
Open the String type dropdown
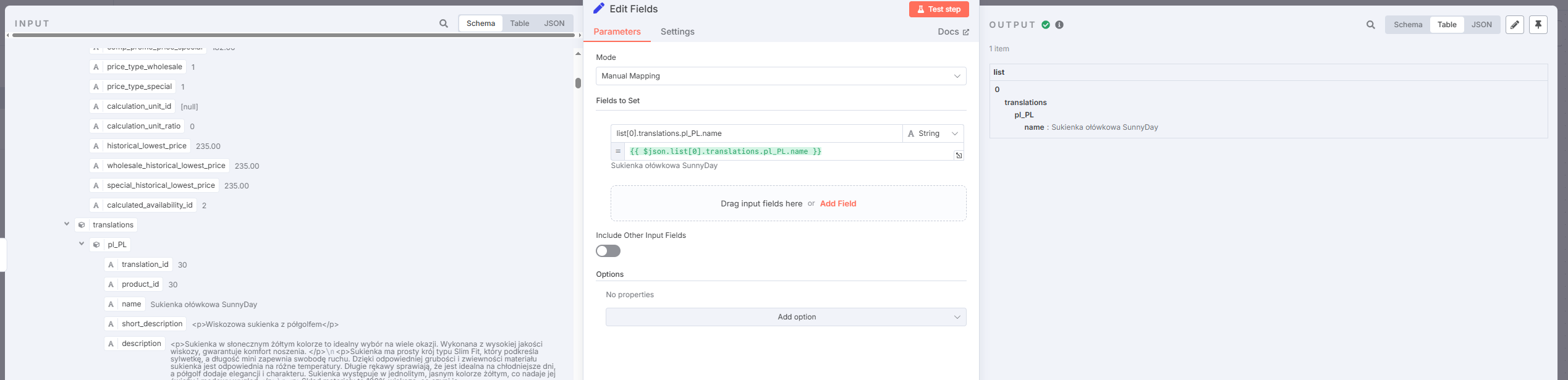pyautogui.click(x=933, y=133)
